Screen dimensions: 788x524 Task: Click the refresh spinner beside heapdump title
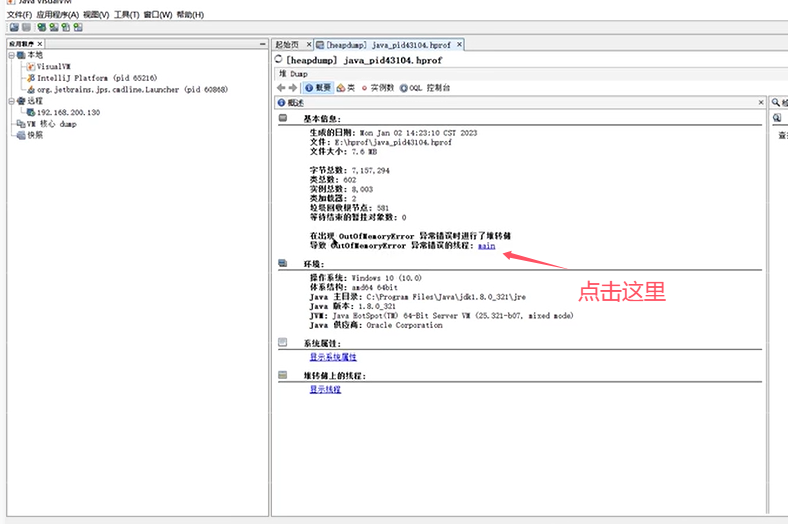pos(278,59)
